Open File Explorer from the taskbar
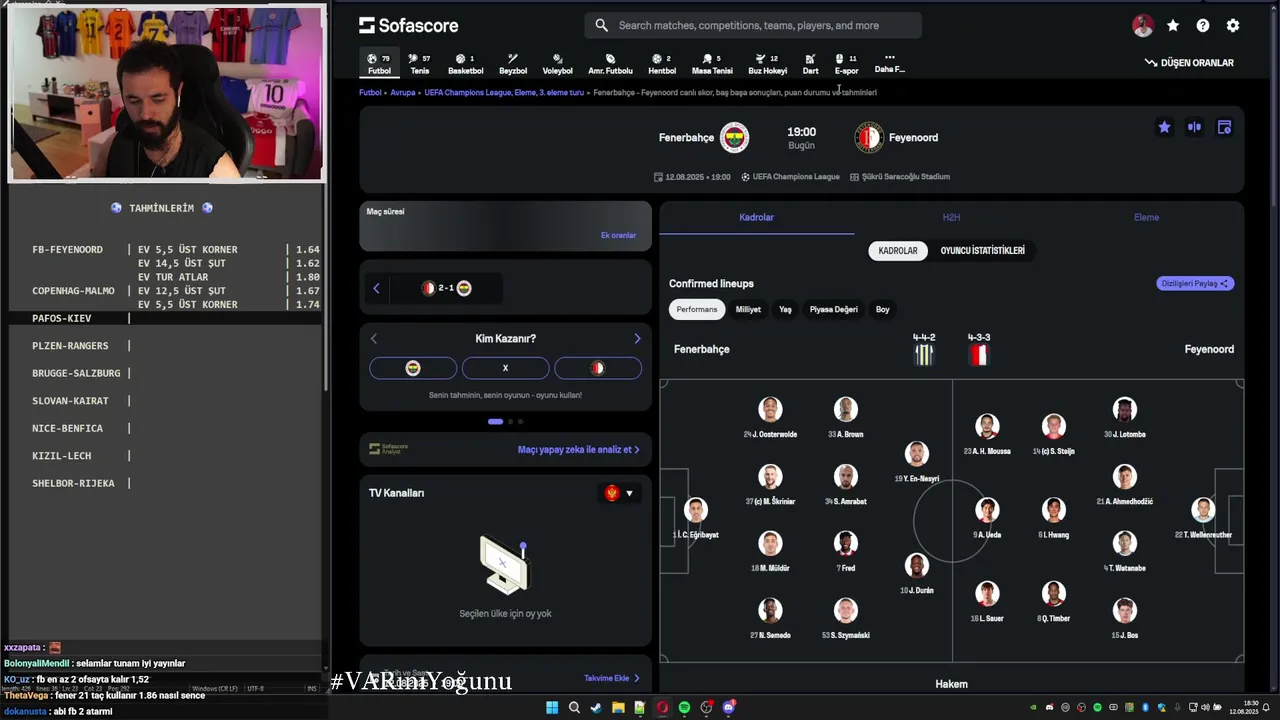1280x720 pixels. (x=618, y=707)
